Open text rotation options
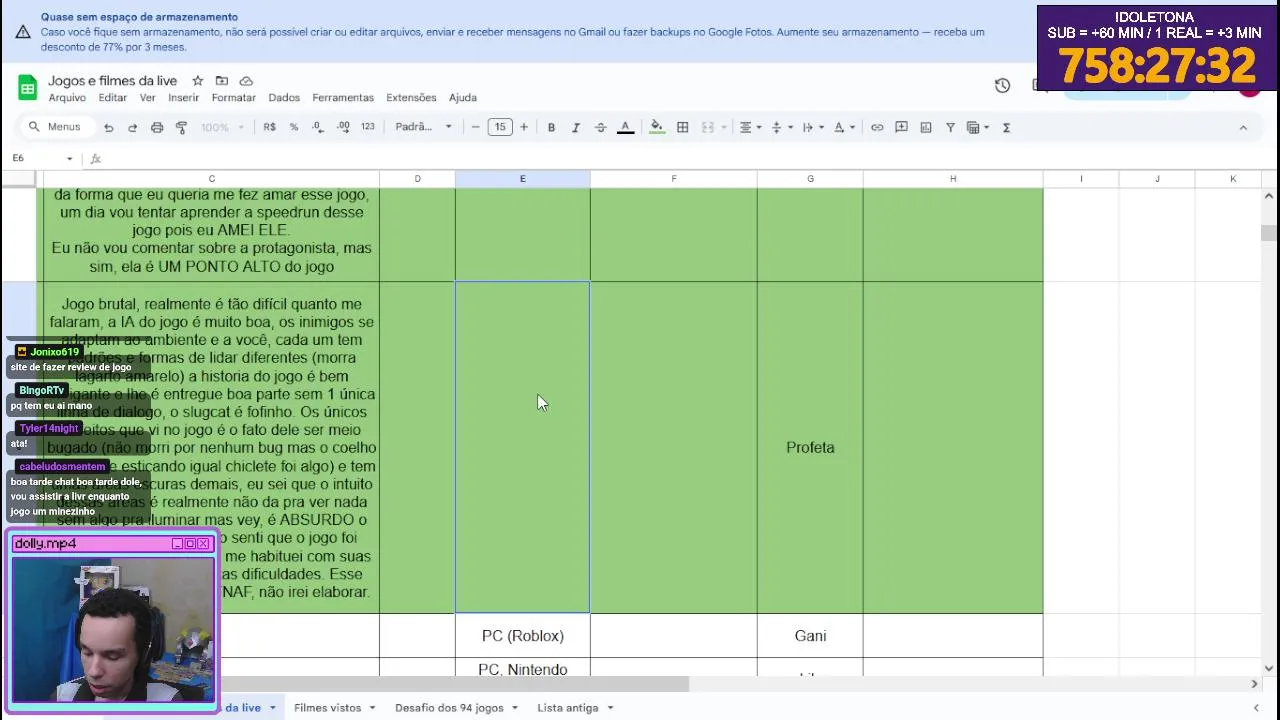This screenshot has width=1280, height=720. pyautogui.click(x=843, y=127)
